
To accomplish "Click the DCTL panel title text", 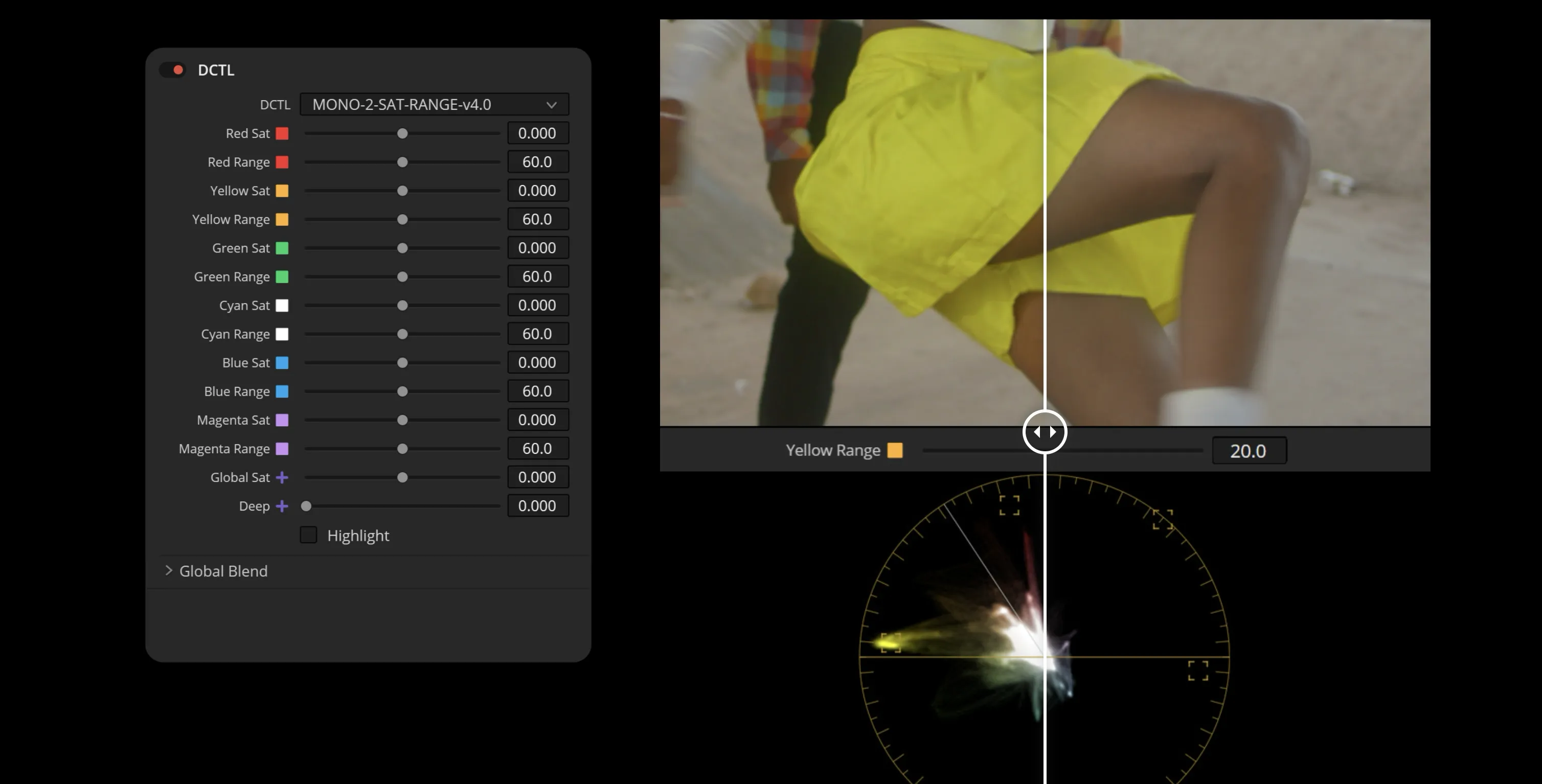I will pyautogui.click(x=216, y=70).
